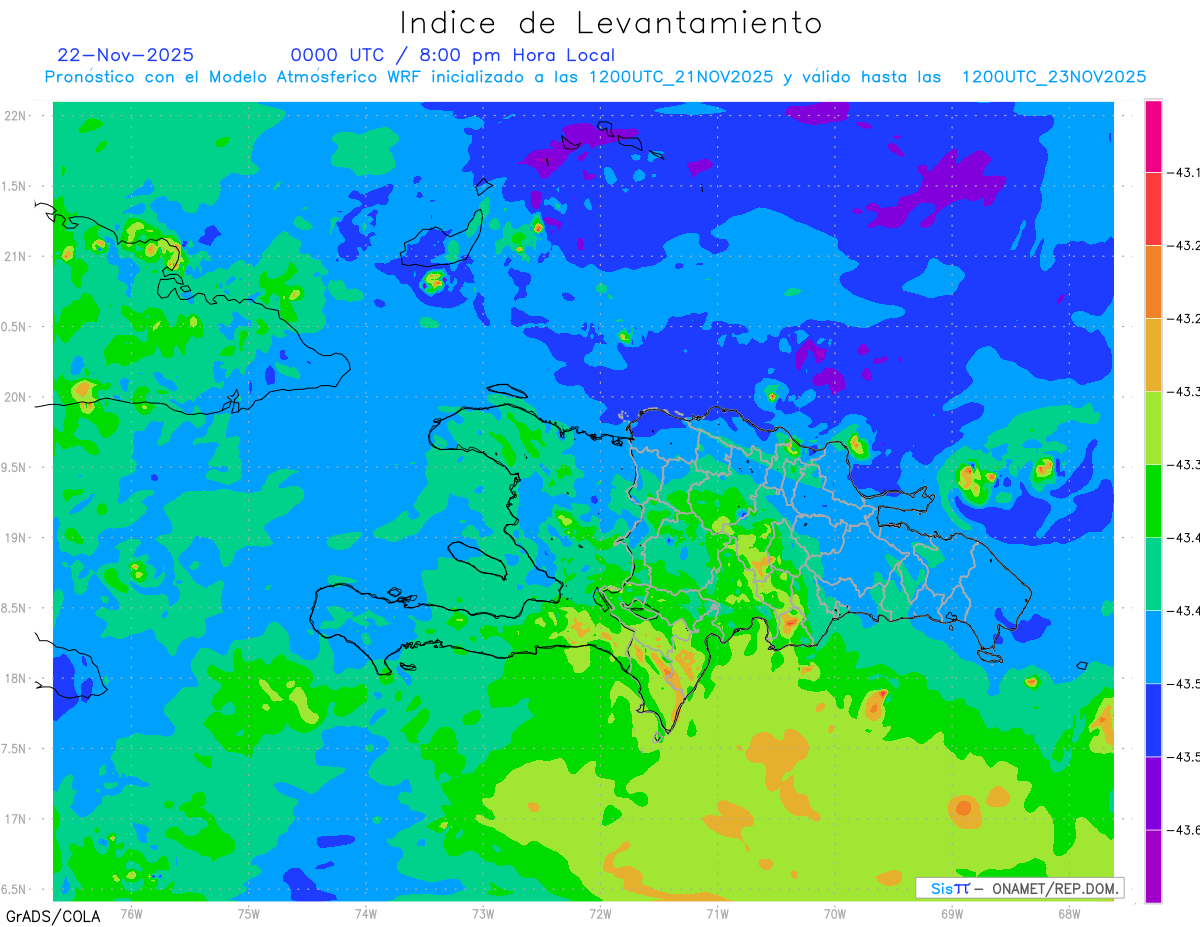The height and width of the screenshot is (927, 1200).
Task: Click the "19N" latitude label
Action: (17, 538)
